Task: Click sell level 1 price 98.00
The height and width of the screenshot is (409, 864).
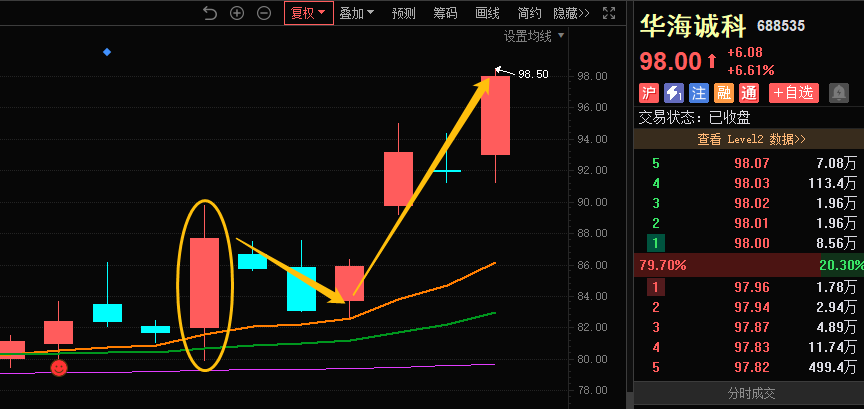Action: [x=752, y=243]
